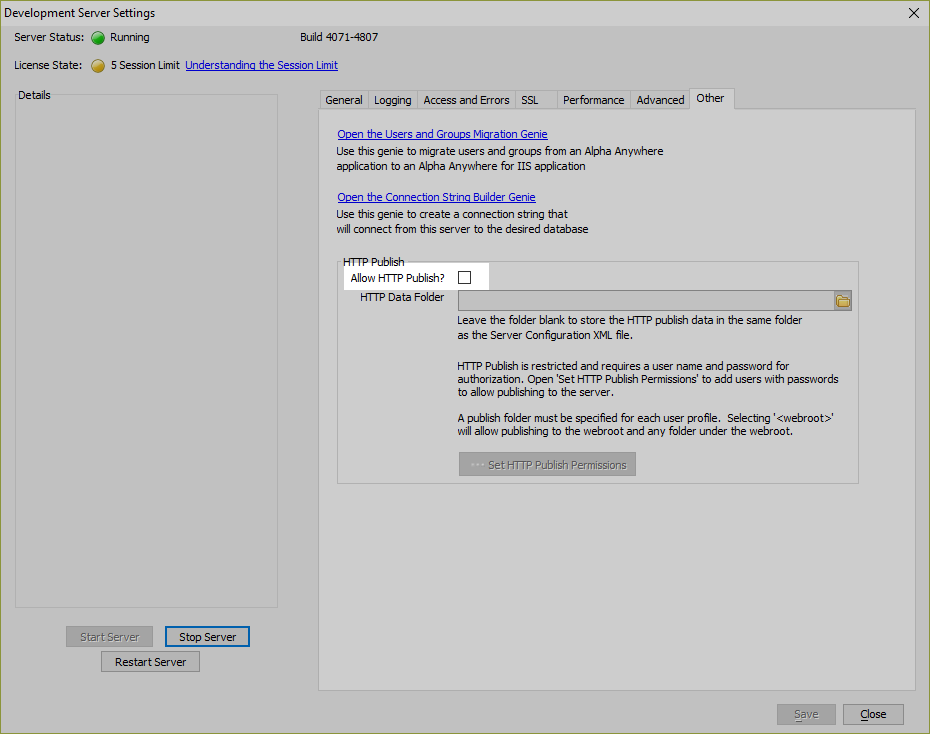Screen dimensions: 930x734
Task: Click the Save button
Action: click(x=807, y=714)
